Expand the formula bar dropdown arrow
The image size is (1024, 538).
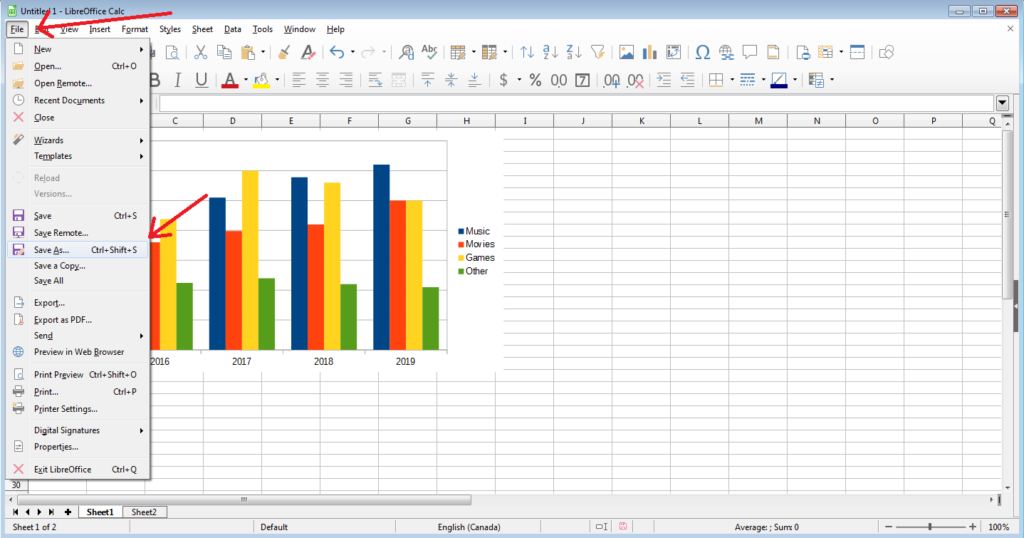[x=1002, y=103]
